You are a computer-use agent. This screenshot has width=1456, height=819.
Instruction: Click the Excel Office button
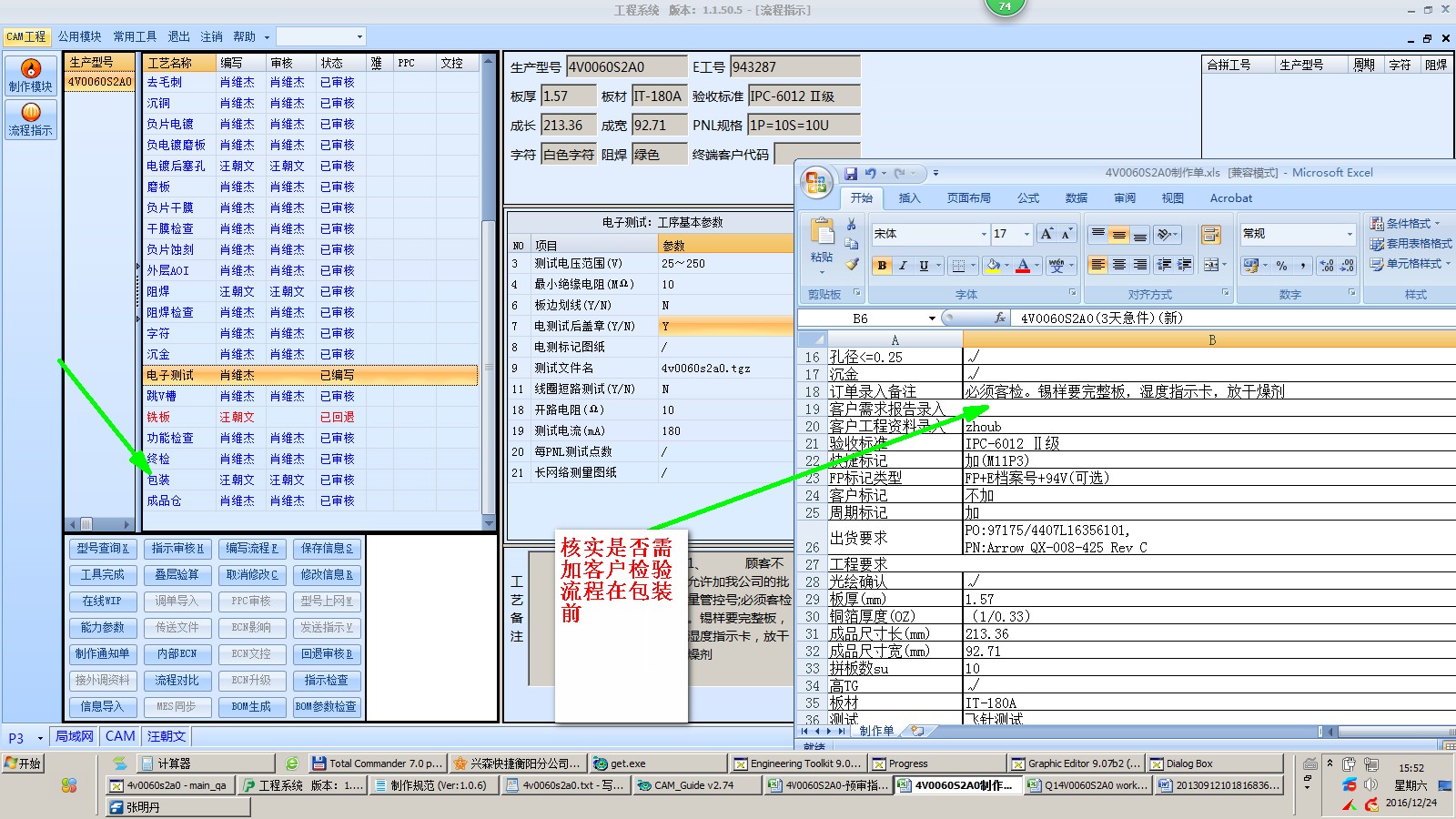pos(816,182)
